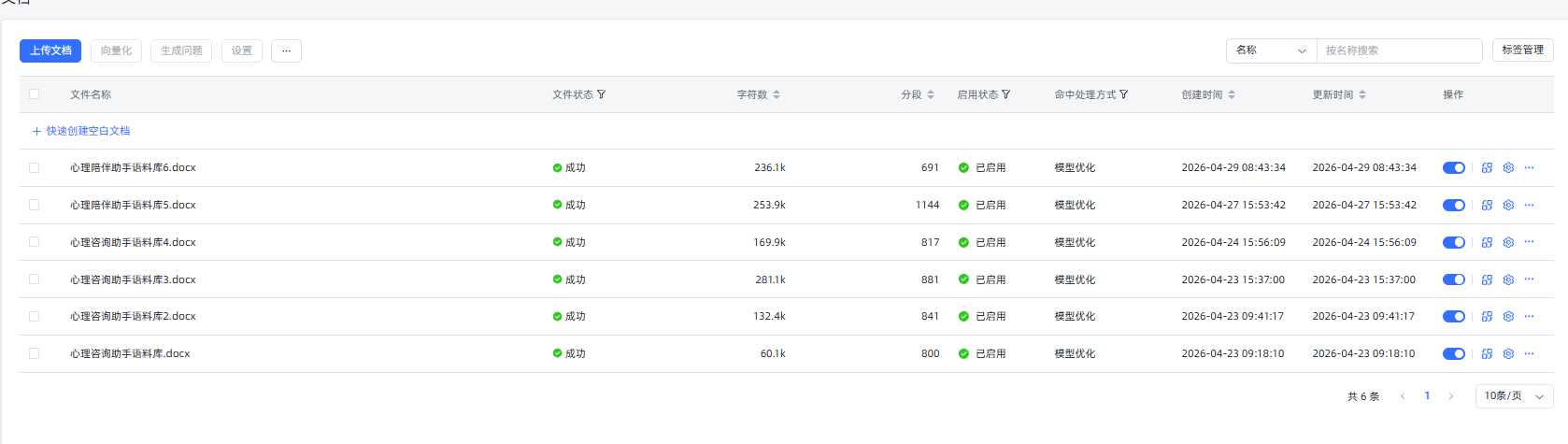Open the settings gear for 心理咨询助手语料库3.docx
1568x444 pixels.
pos(1508,279)
